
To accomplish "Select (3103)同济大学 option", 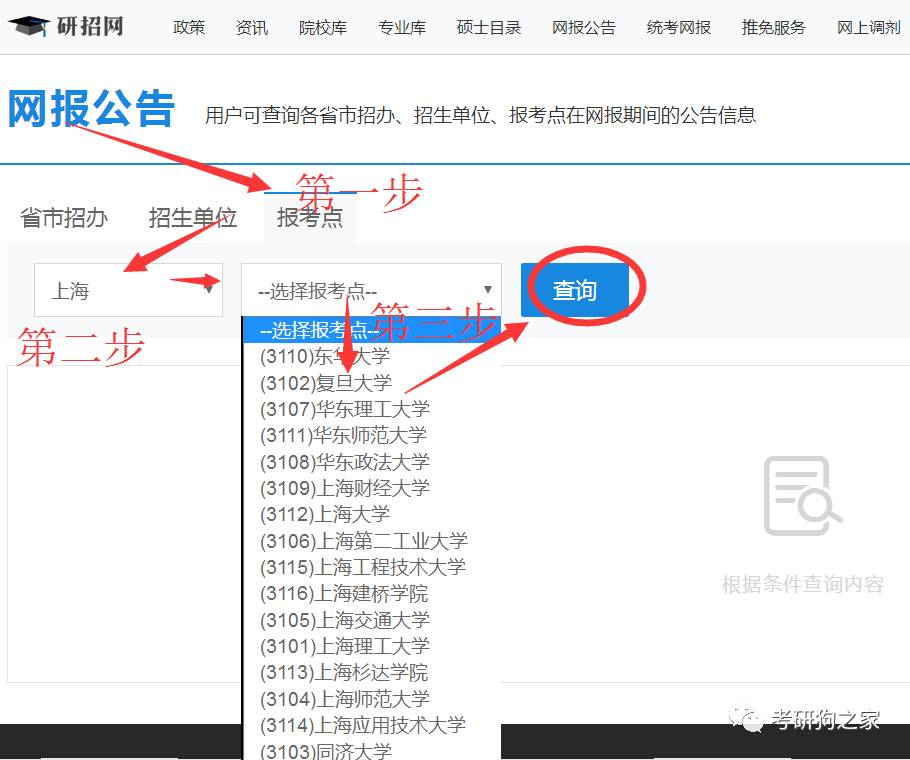I will [x=371, y=750].
